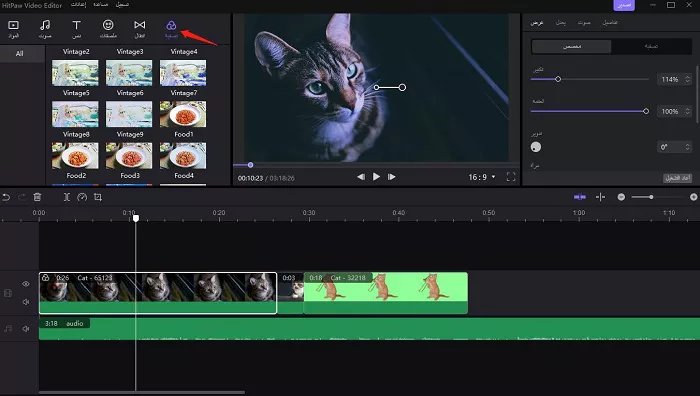Open the Help menu in the title bar
This screenshot has height=396, width=700.
pos(100,4)
